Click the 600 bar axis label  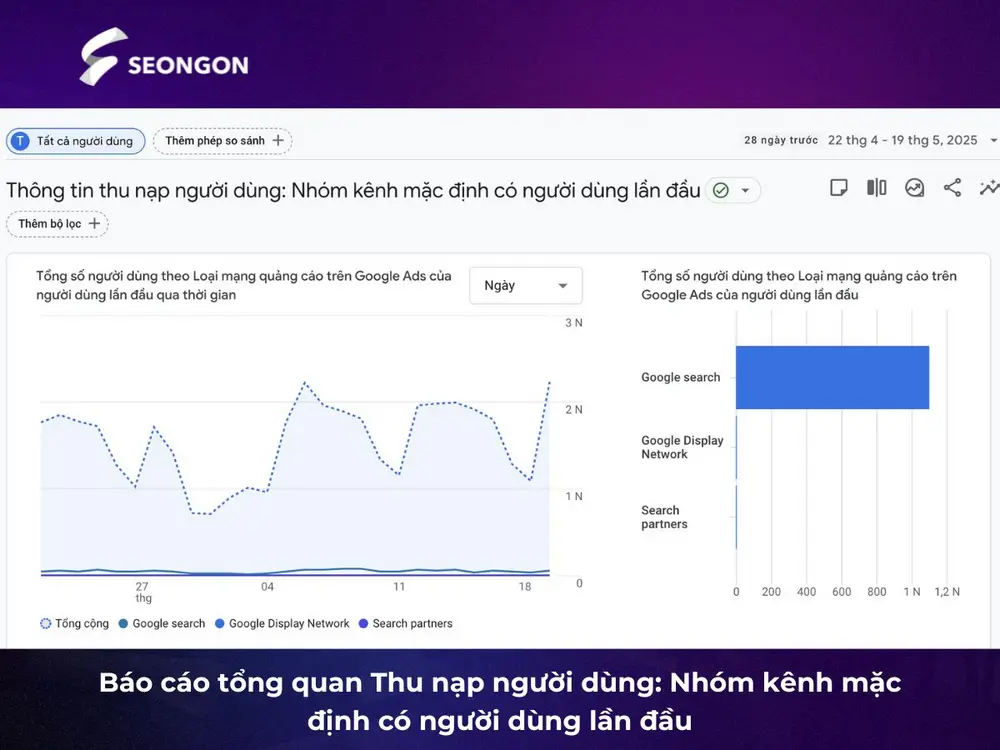(841, 592)
